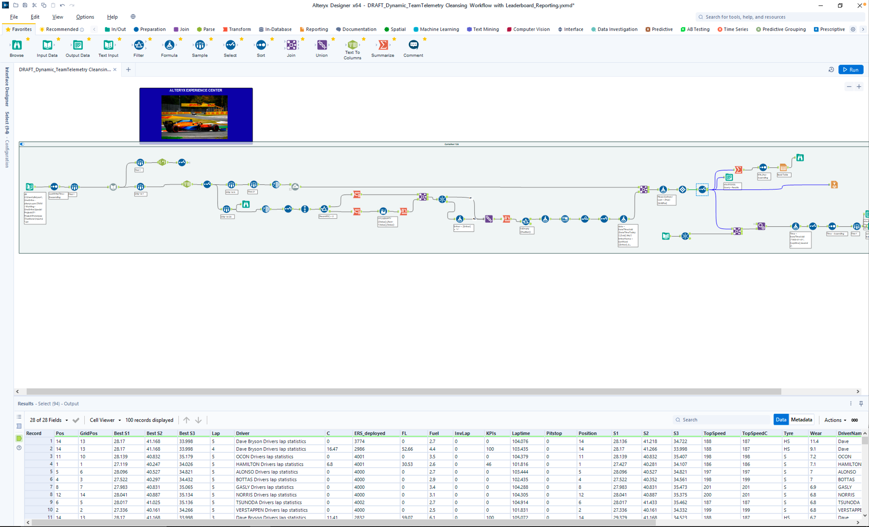The width and height of the screenshot is (869, 527).
Task: Pick the Input Data tool
Action: pos(47,48)
